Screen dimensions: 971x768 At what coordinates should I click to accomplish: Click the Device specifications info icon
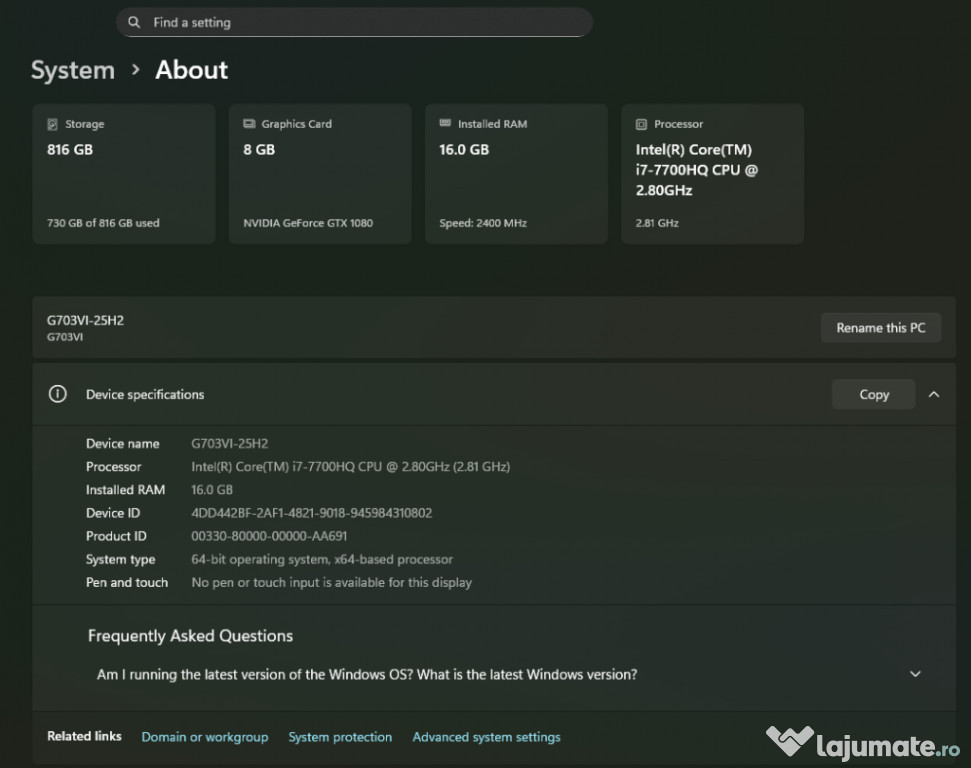tap(58, 394)
